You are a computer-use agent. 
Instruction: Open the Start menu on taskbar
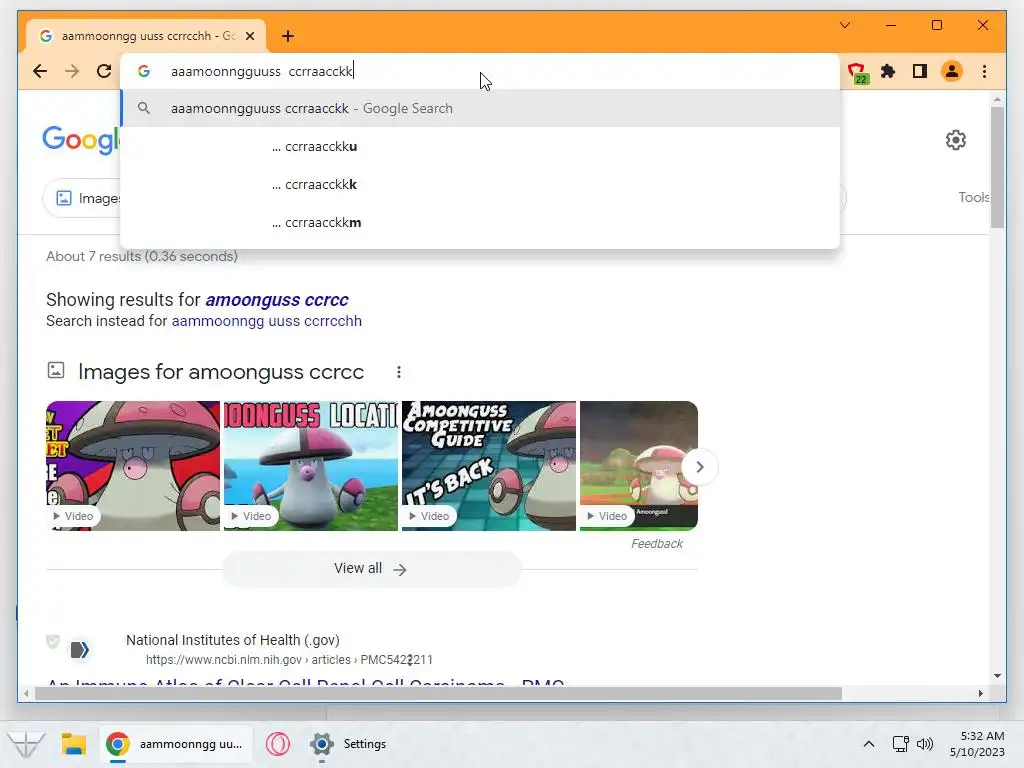[x=26, y=744]
